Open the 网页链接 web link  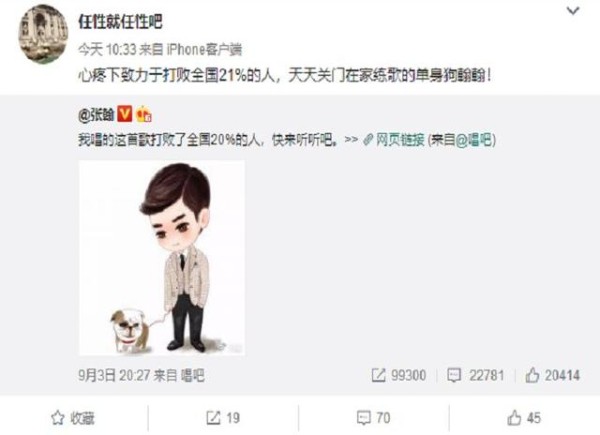400,140
